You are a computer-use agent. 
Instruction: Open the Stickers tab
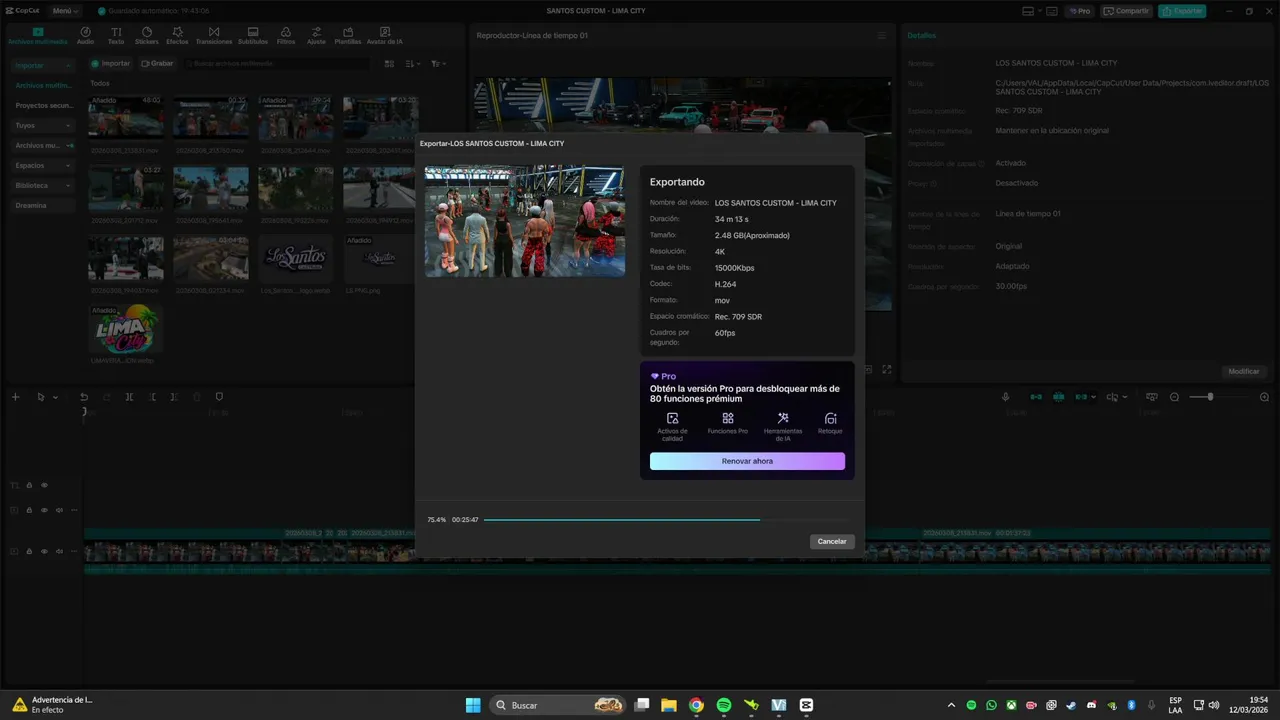(146, 36)
